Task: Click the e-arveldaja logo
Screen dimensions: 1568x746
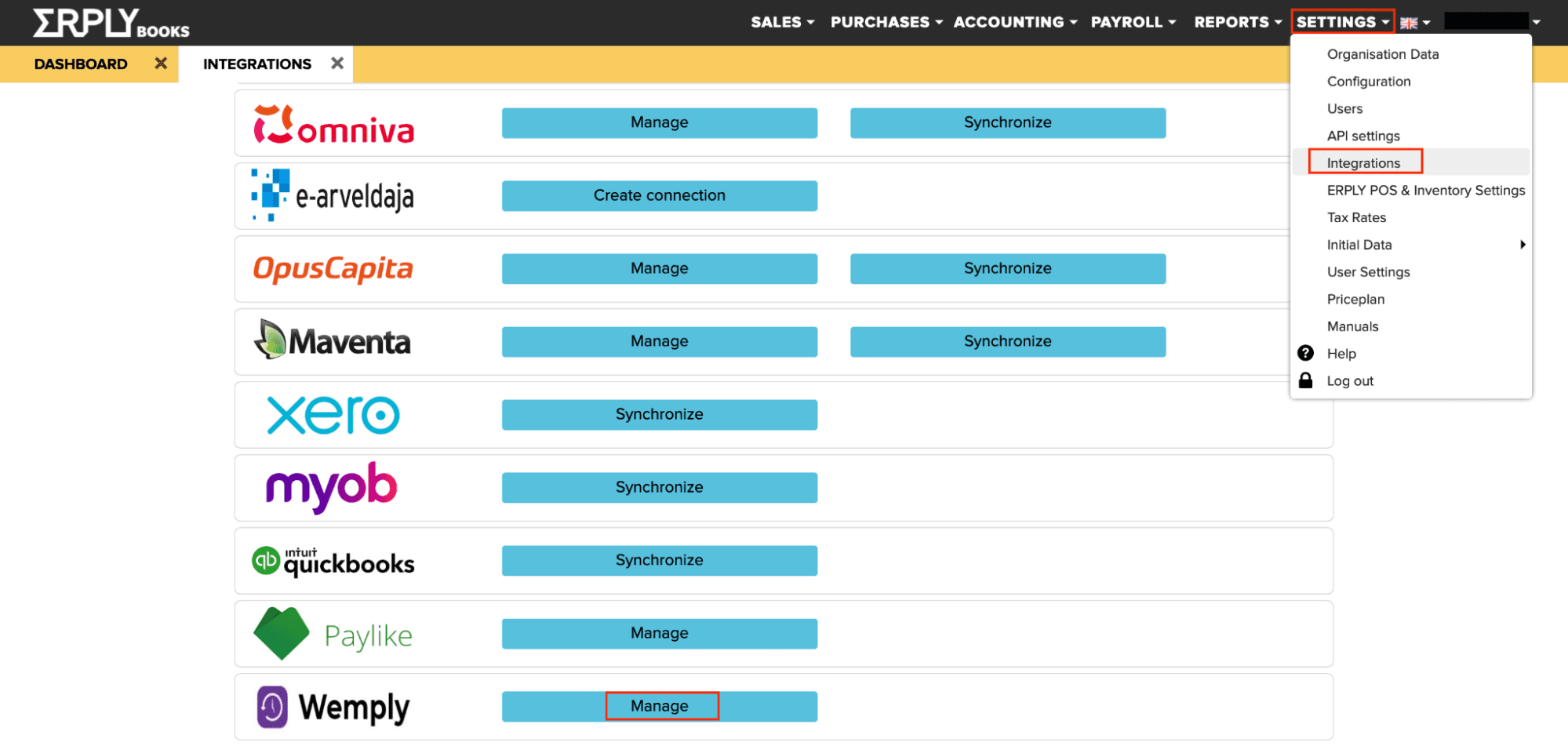Action: point(333,195)
